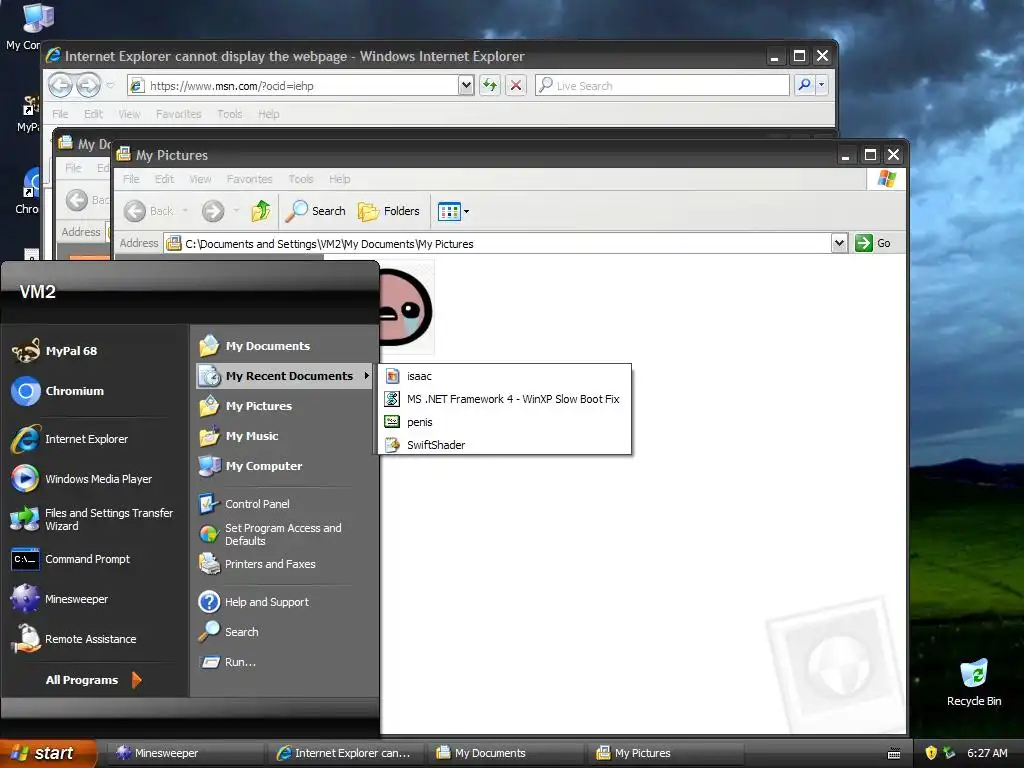The width and height of the screenshot is (1024, 768).
Task: Open Remote Assistance
Action: [x=73, y=639]
